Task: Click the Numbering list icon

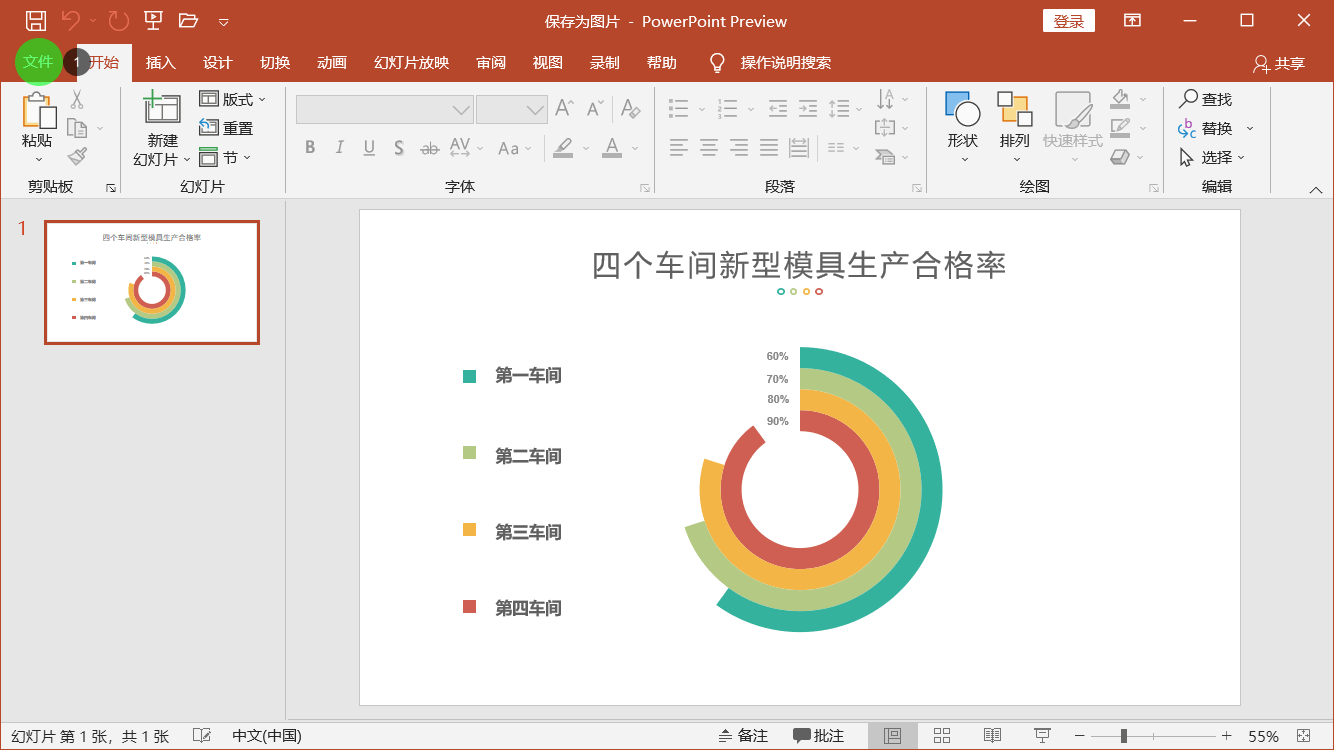Action: [x=728, y=108]
